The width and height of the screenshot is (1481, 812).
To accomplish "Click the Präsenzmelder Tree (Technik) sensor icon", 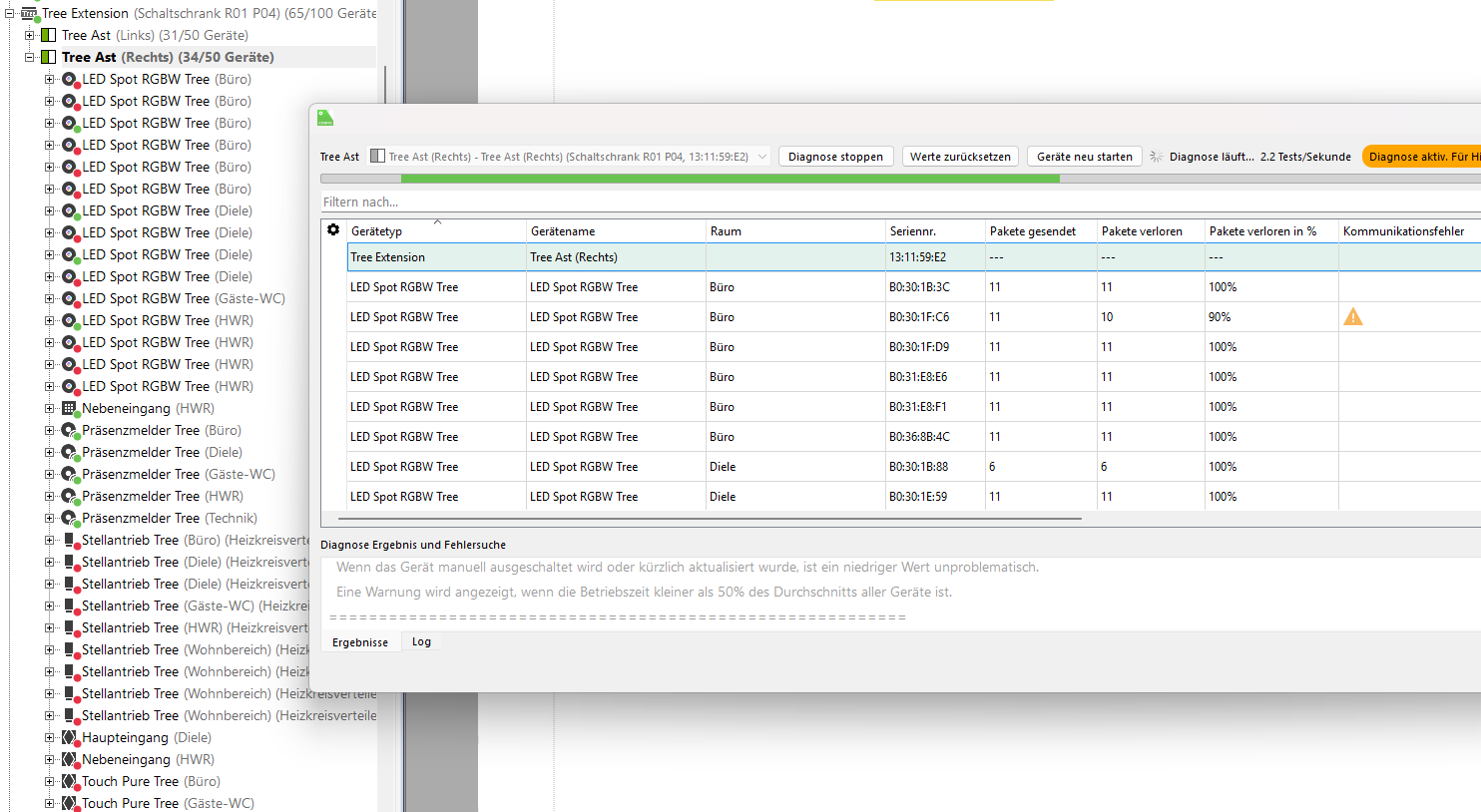I will click(69, 518).
